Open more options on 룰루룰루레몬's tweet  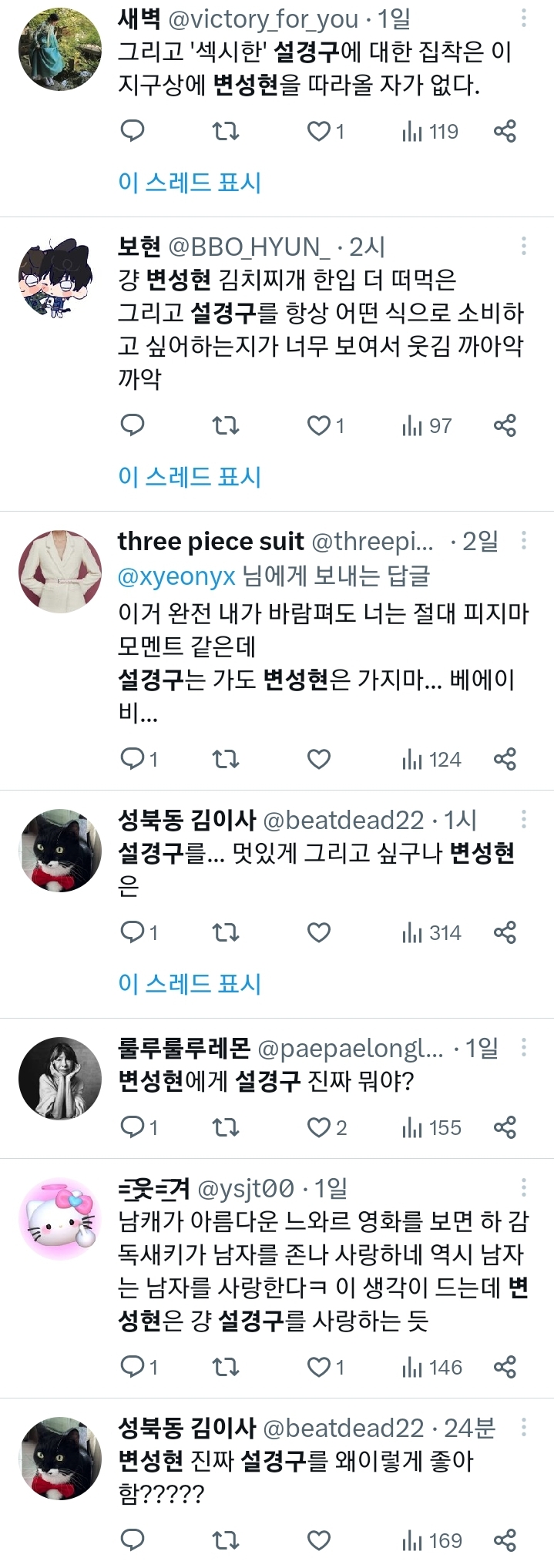pos(524,1047)
